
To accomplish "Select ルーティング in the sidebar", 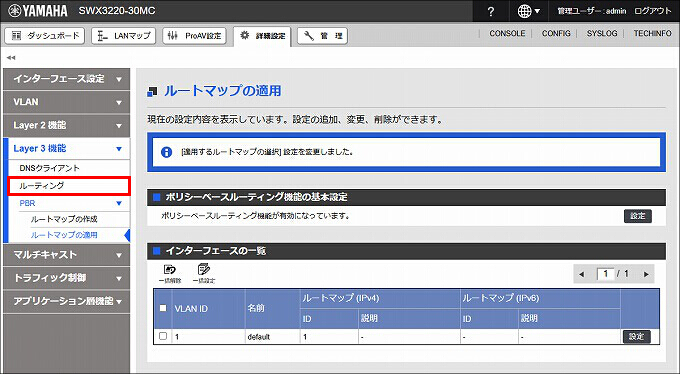I will (69, 186).
